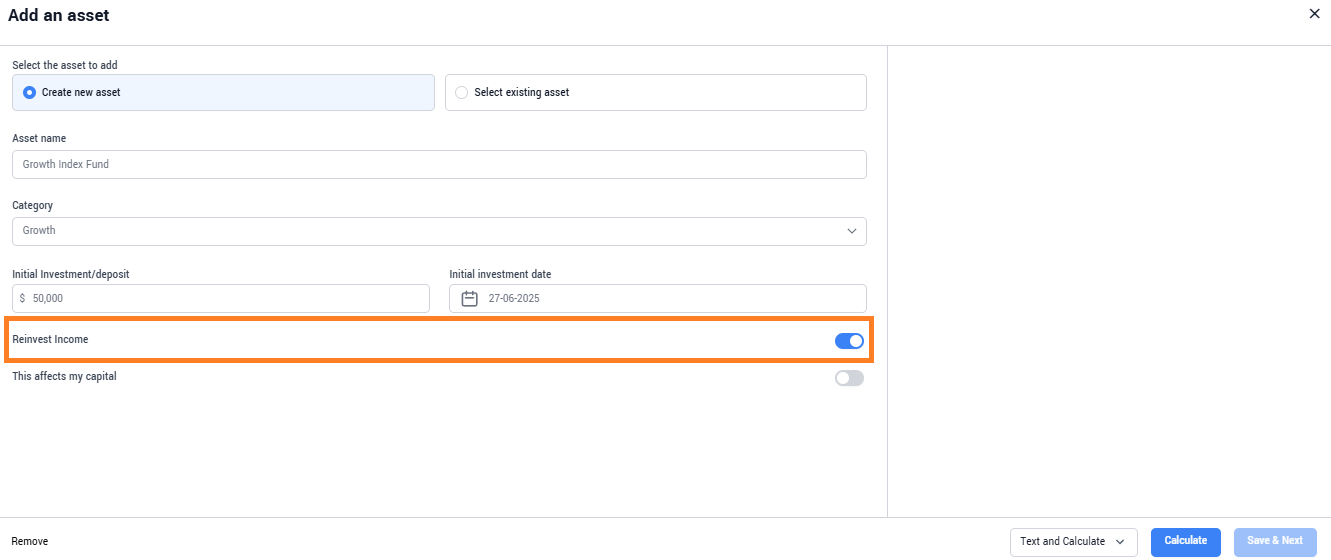The image size is (1331, 560).
Task: Click the This affects my capital label
Action: pos(64,377)
